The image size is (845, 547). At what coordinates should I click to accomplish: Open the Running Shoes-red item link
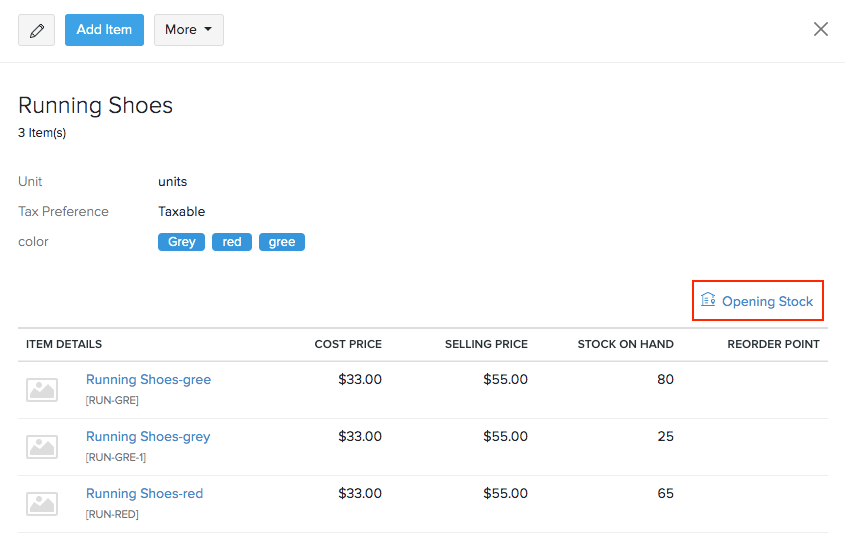[144, 494]
